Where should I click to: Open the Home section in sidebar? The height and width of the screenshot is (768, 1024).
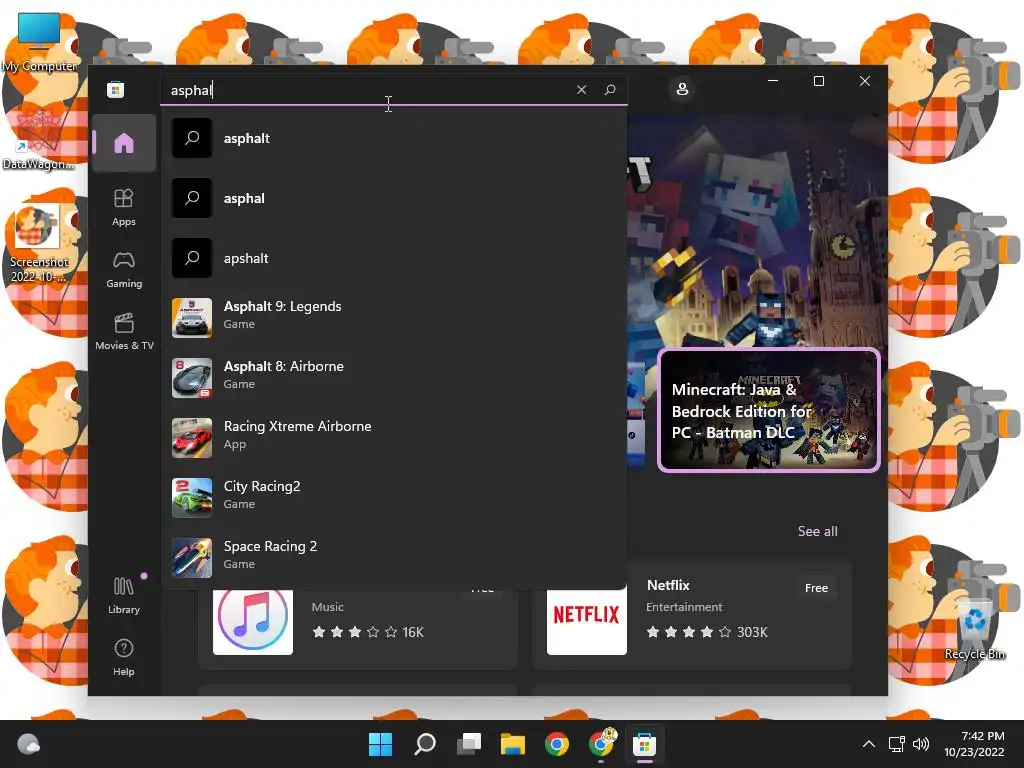pyautogui.click(x=123, y=143)
